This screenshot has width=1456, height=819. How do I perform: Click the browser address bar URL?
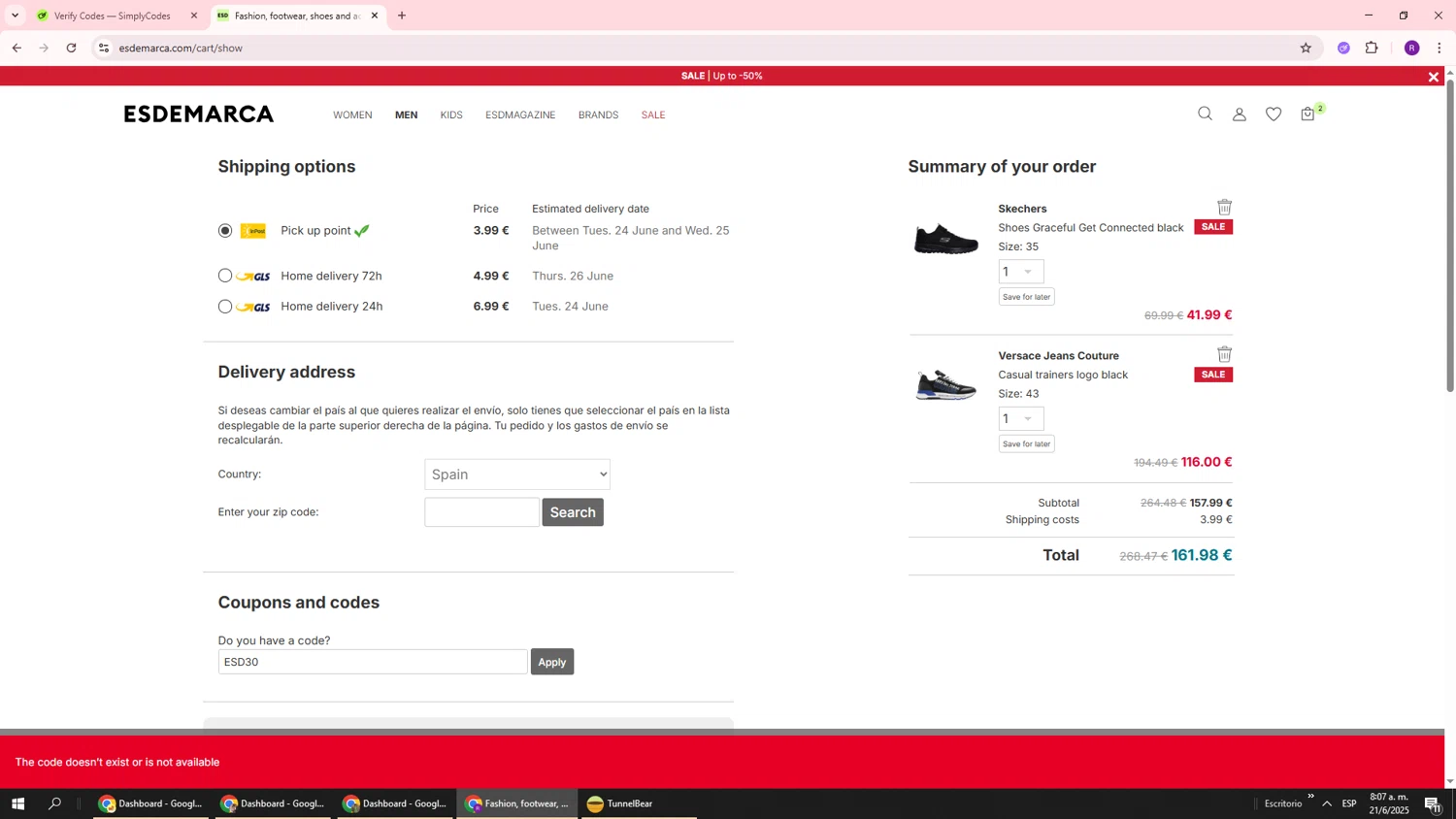coord(181,48)
